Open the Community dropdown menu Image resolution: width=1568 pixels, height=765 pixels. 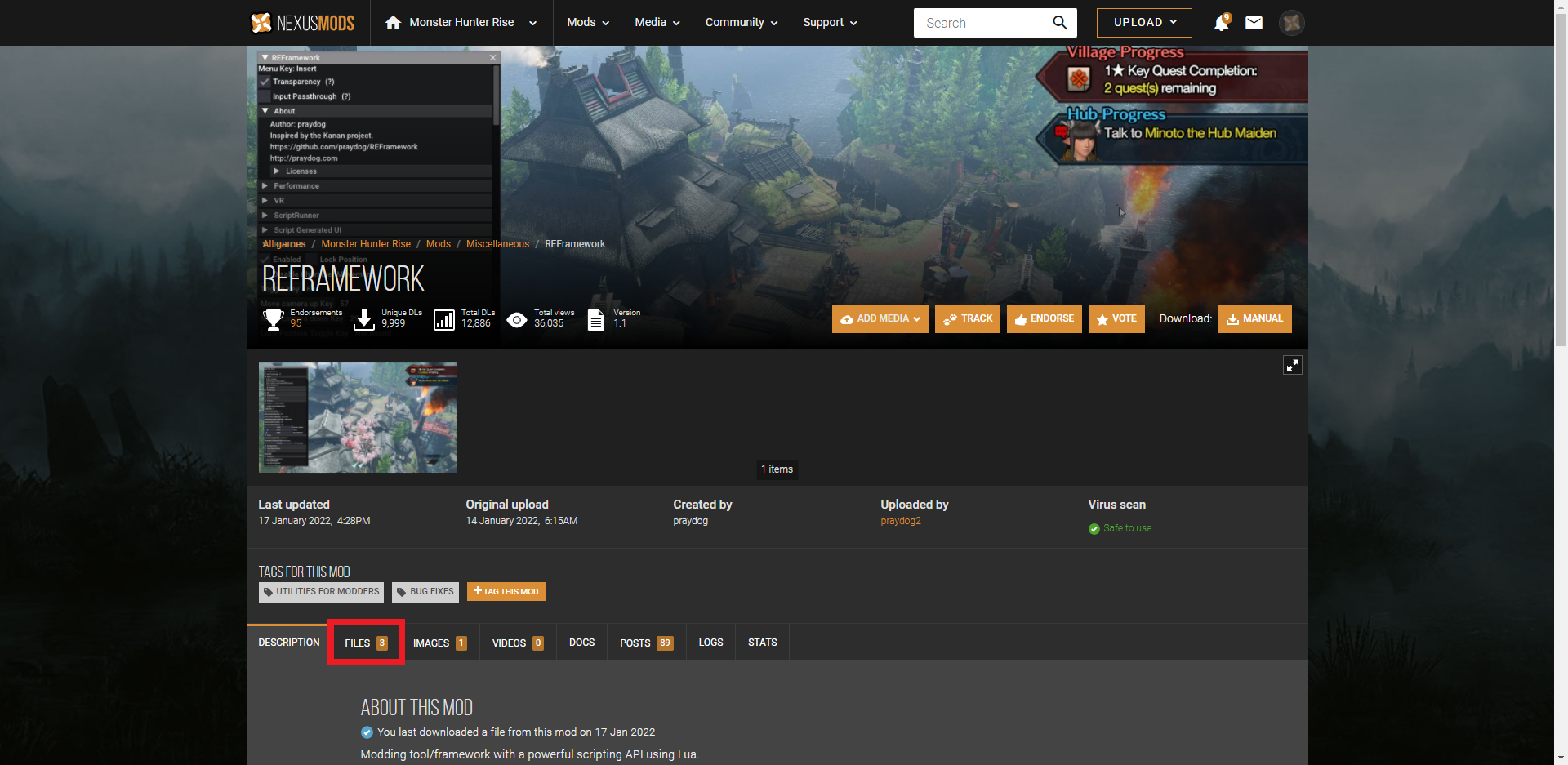pos(742,23)
